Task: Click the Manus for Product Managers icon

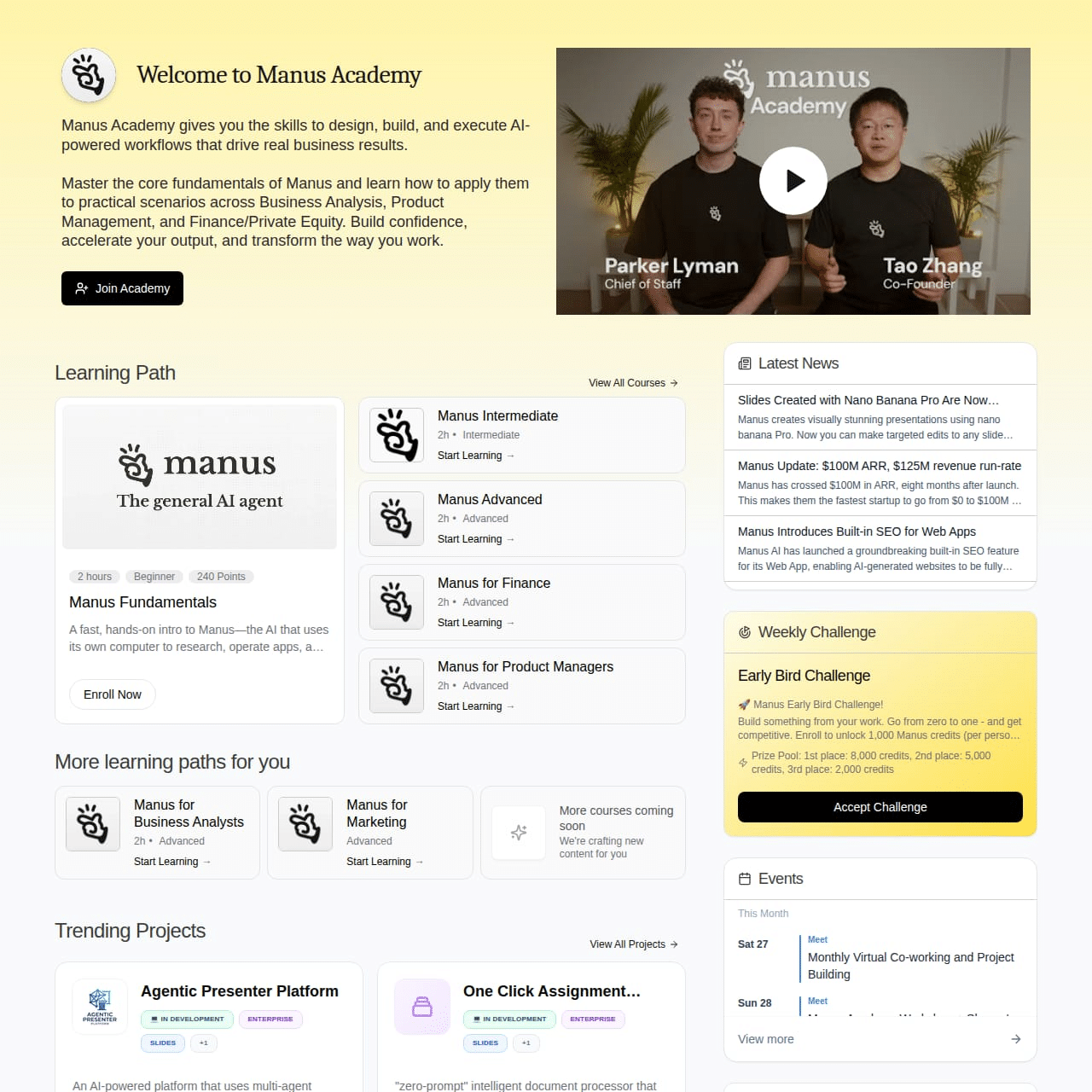Action: click(397, 686)
